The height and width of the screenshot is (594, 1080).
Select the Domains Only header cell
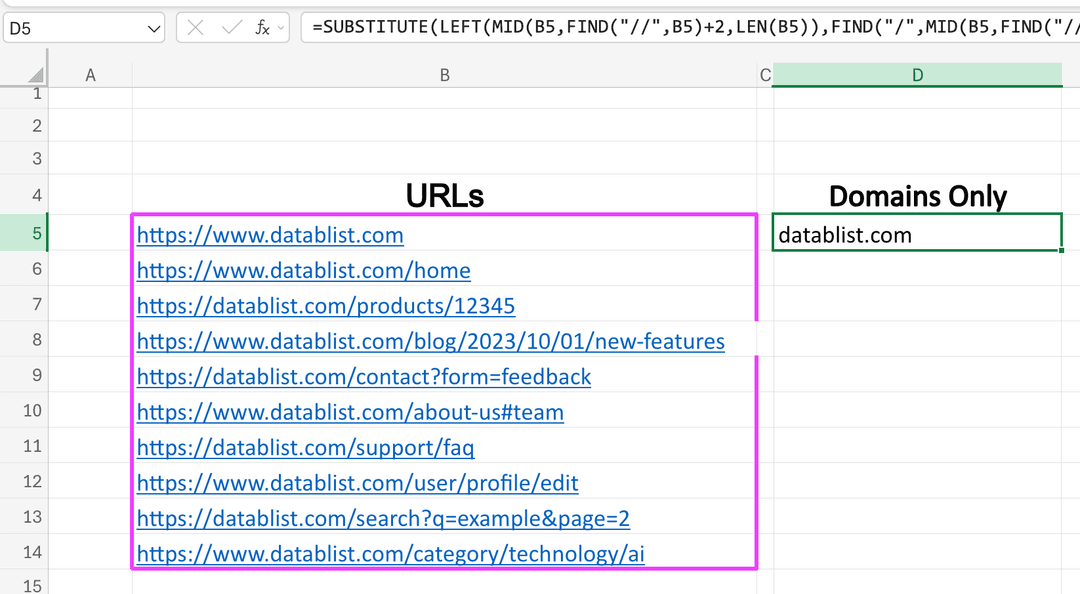click(917, 196)
